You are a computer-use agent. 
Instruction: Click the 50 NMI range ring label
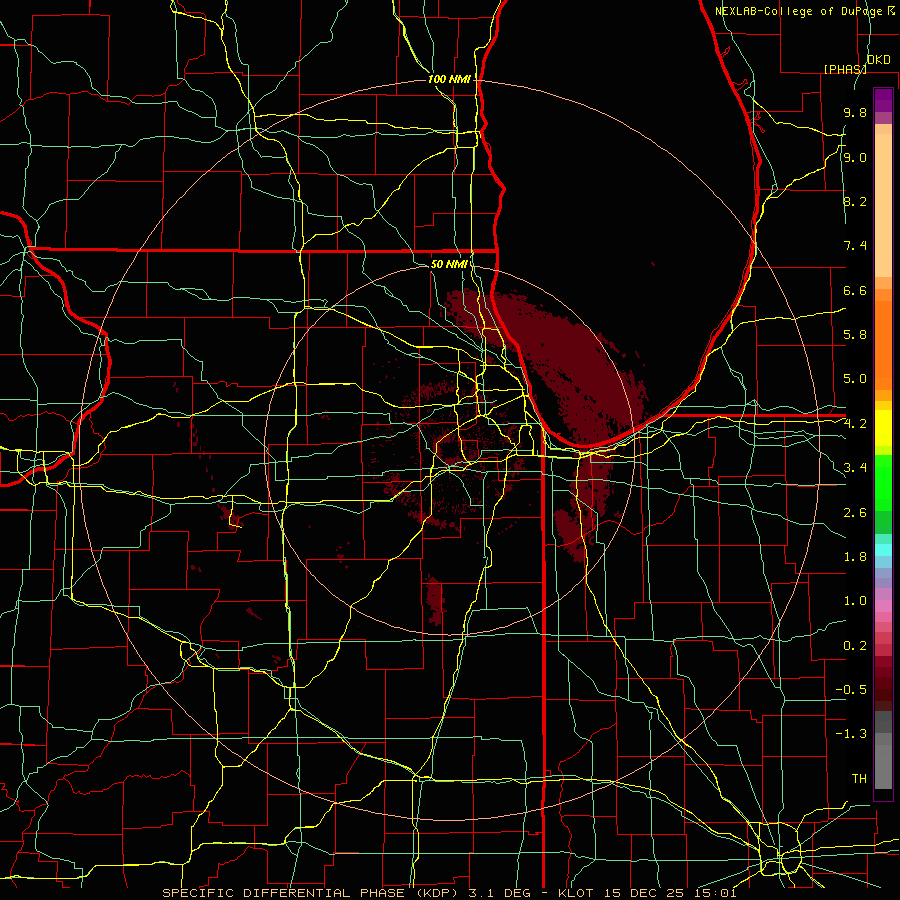click(x=449, y=264)
